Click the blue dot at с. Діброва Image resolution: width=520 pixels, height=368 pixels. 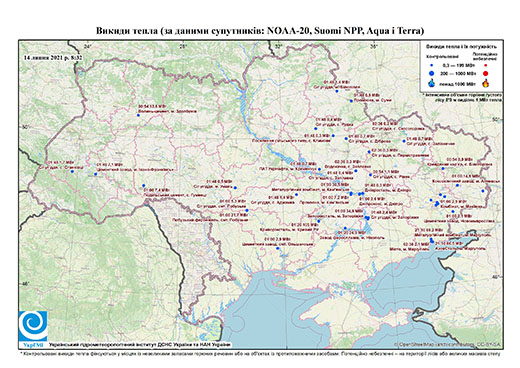346,138
